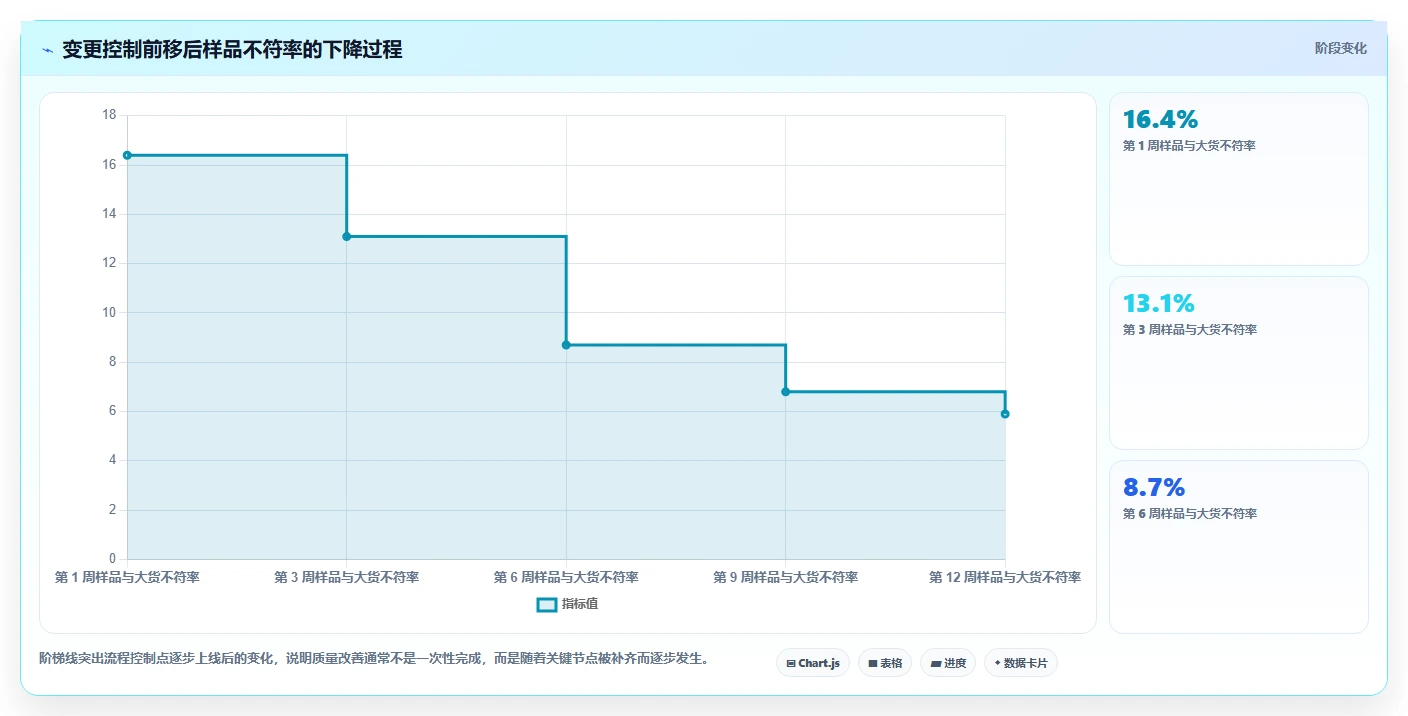Select the week 9 data point at 6.8

pyautogui.click(x=785, y=391)
